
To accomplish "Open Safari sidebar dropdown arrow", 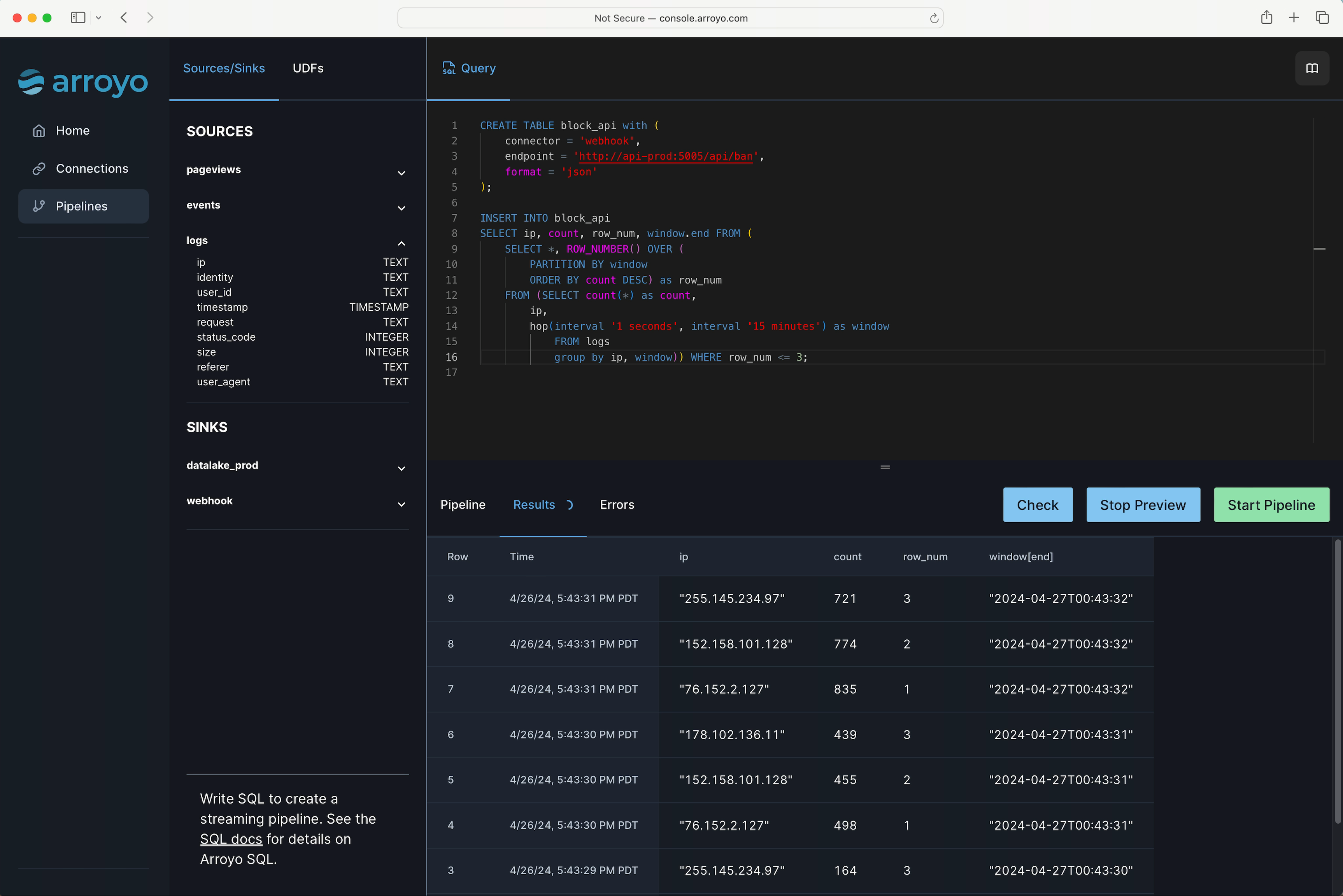I will coord(98,18).
